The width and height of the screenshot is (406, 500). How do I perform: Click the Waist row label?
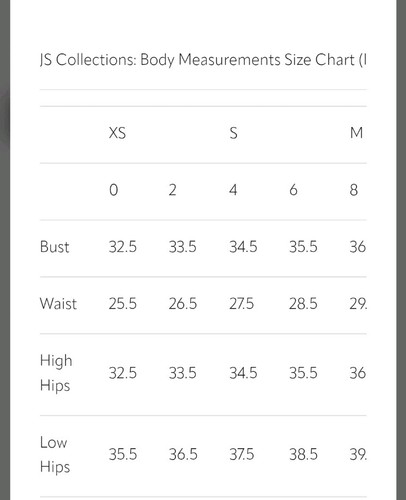58,304
